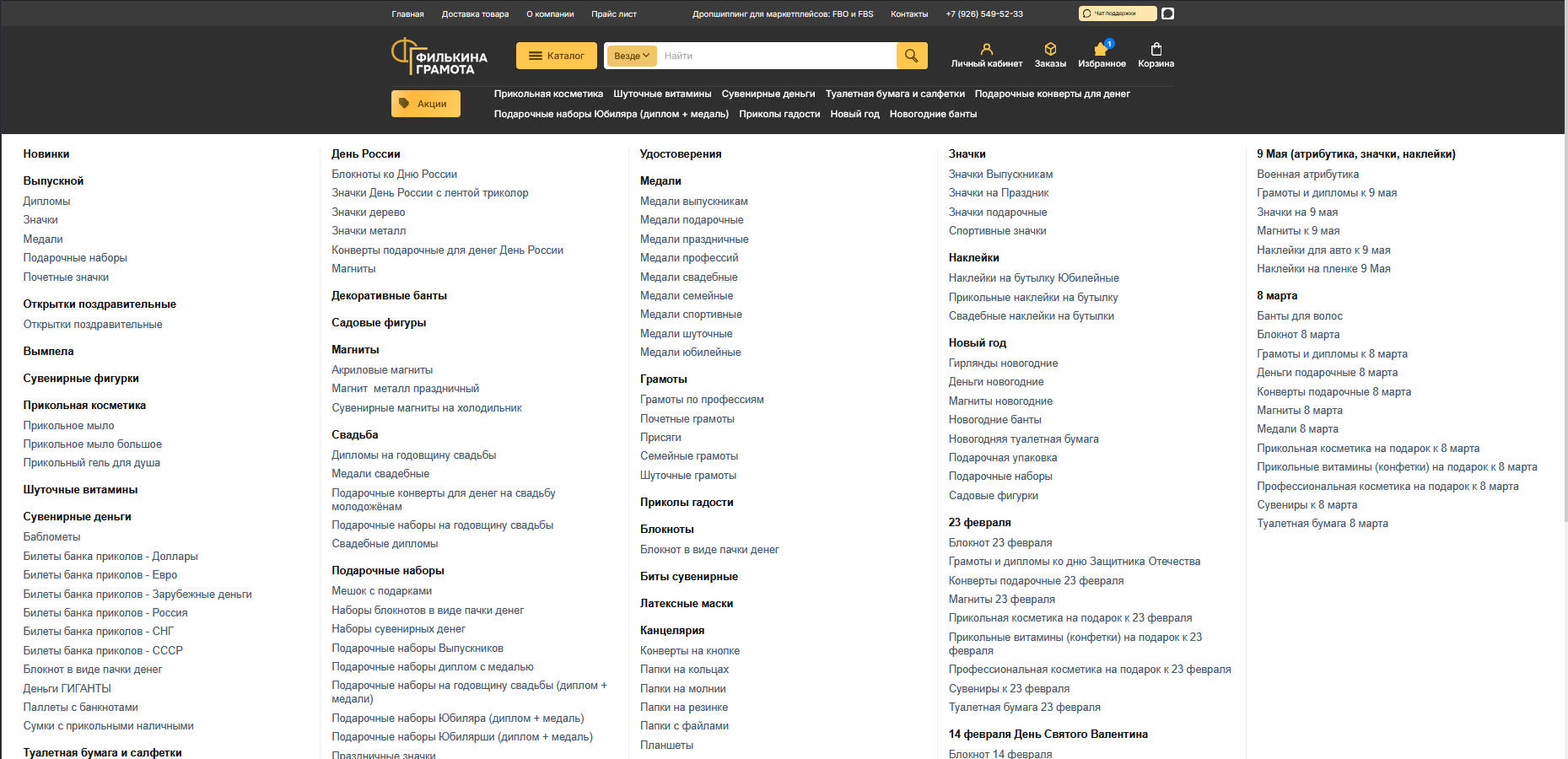Open Папки на молнии link
The image size is (1568, 759).
click(683, 689)
